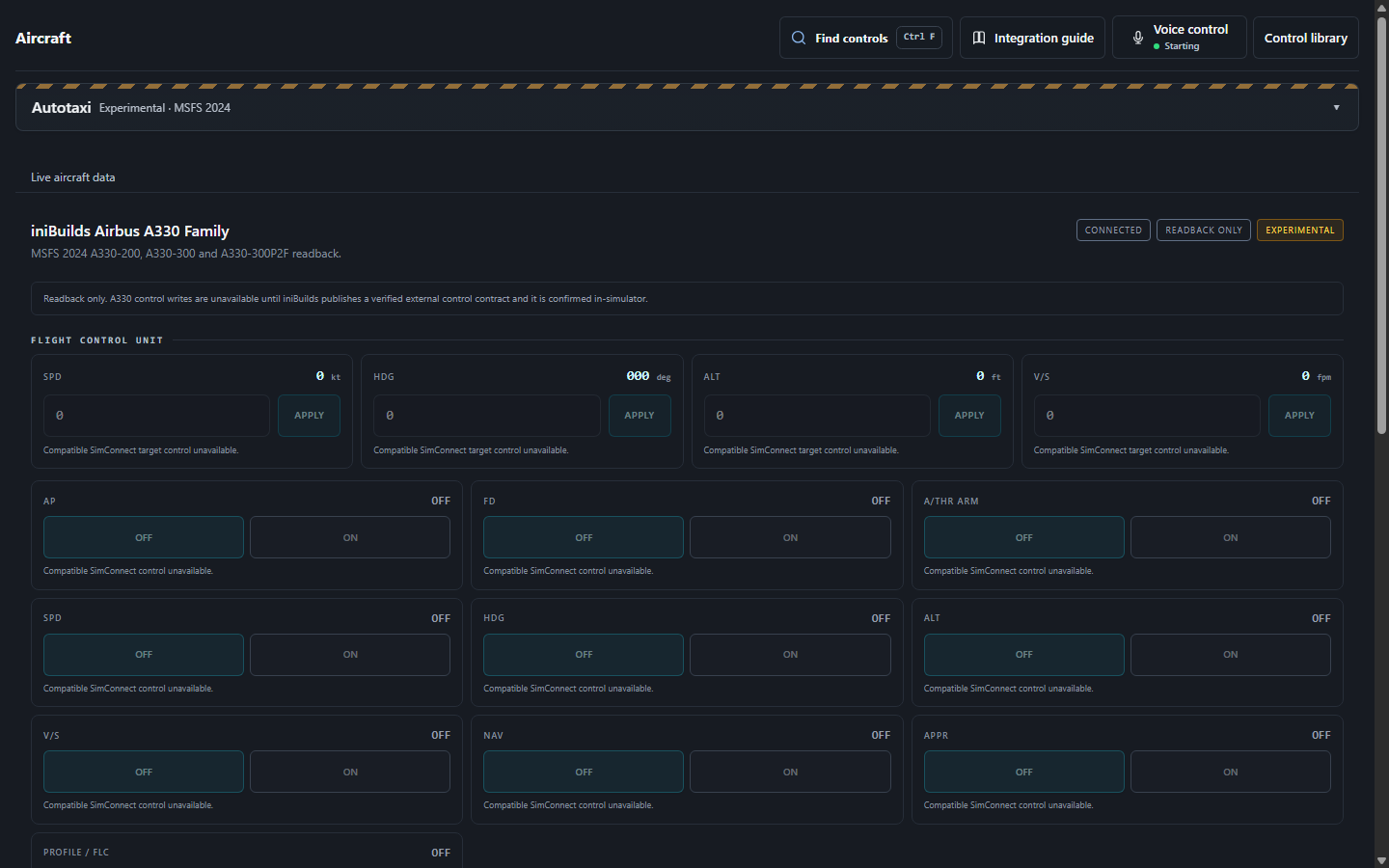Set V/S mode to OFF
This screenshot has width=1389, height=868.
(144, 772)
